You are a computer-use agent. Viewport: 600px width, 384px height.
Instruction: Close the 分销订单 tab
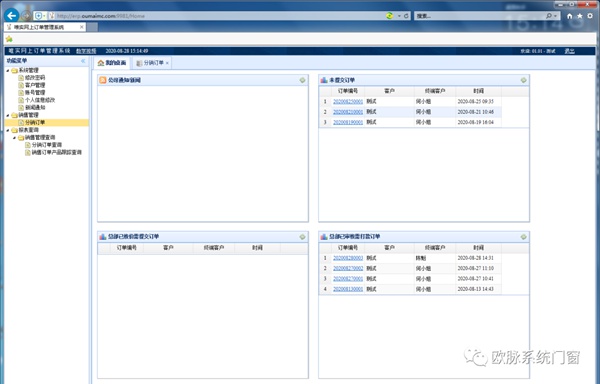[167, 63]
